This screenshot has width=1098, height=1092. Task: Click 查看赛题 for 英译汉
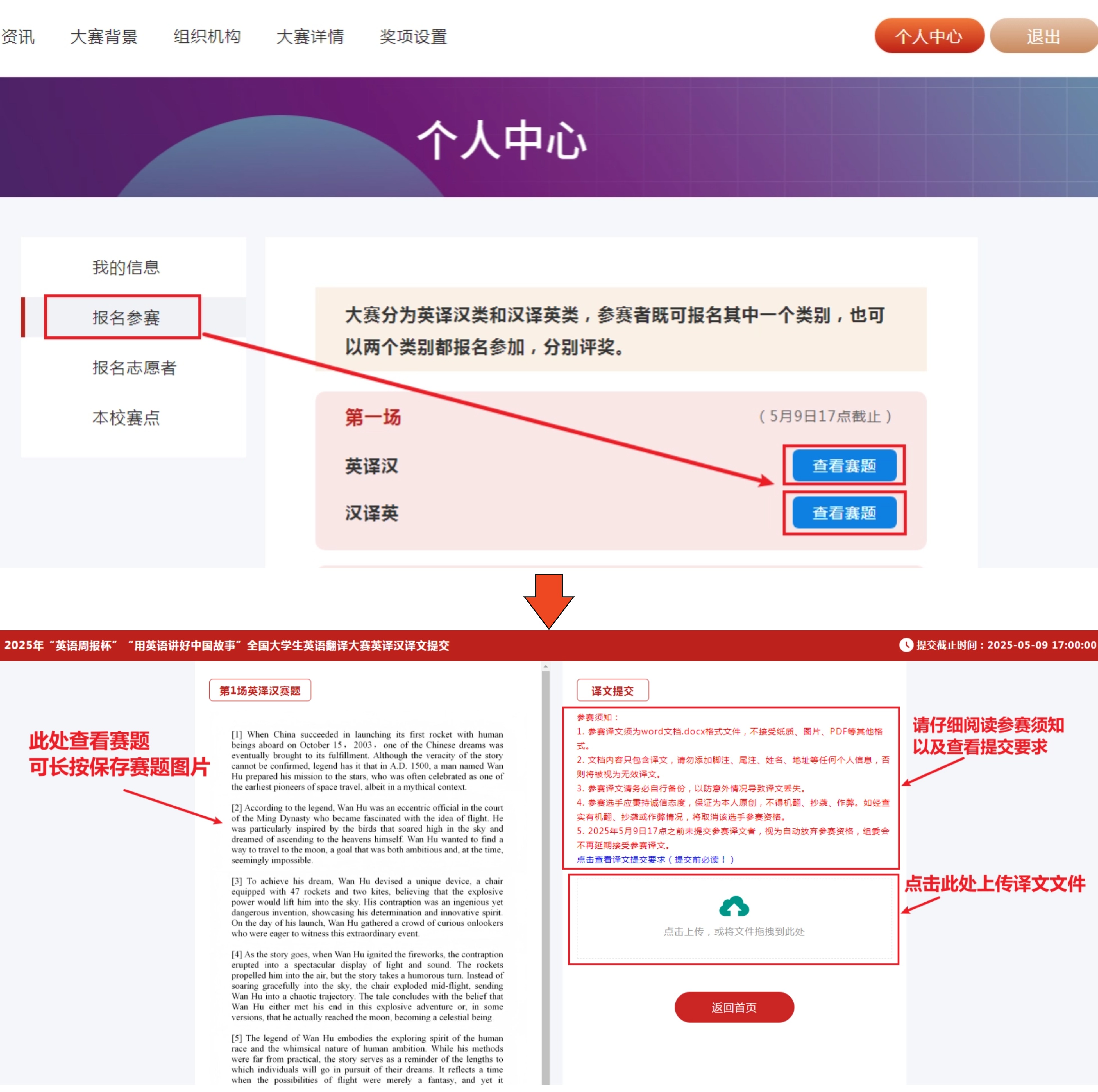(844, 465)
